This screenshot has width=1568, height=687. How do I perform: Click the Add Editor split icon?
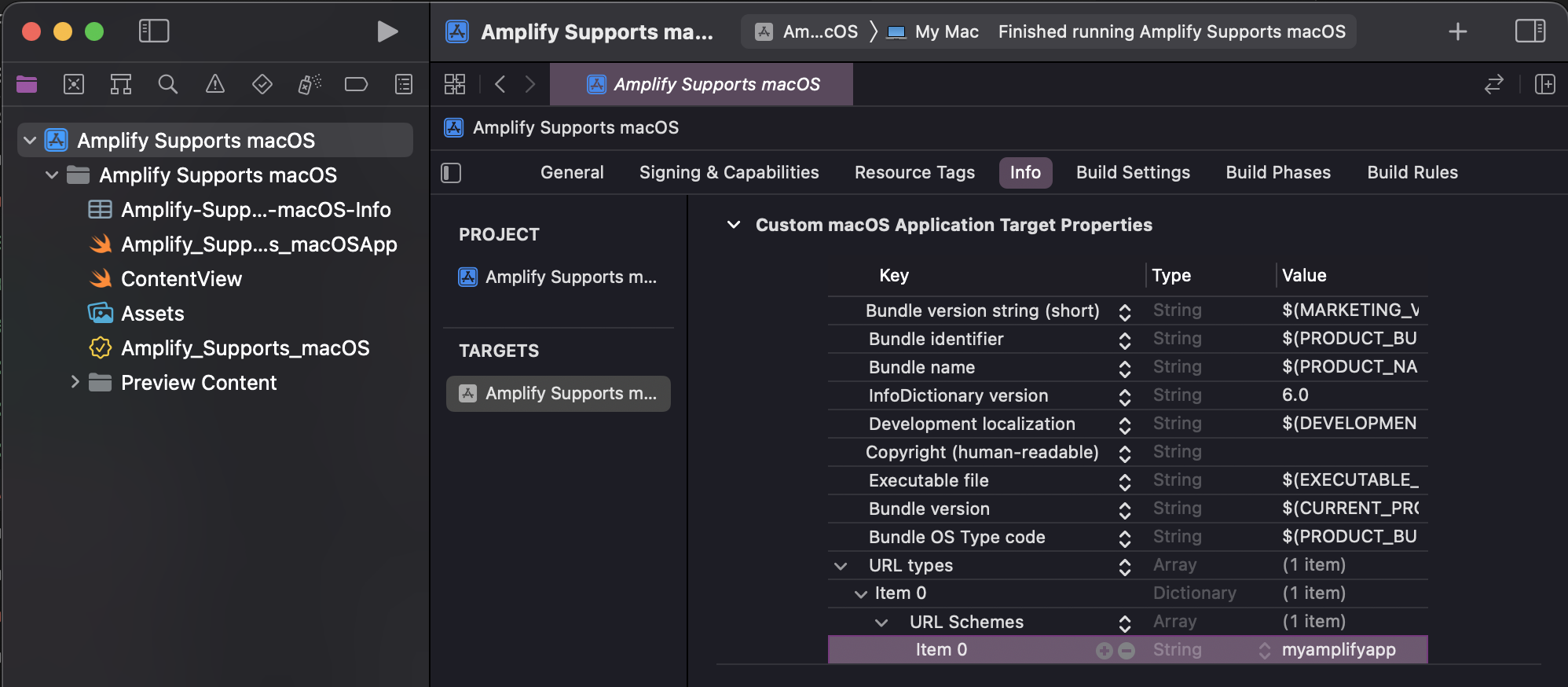(1544, 84)
